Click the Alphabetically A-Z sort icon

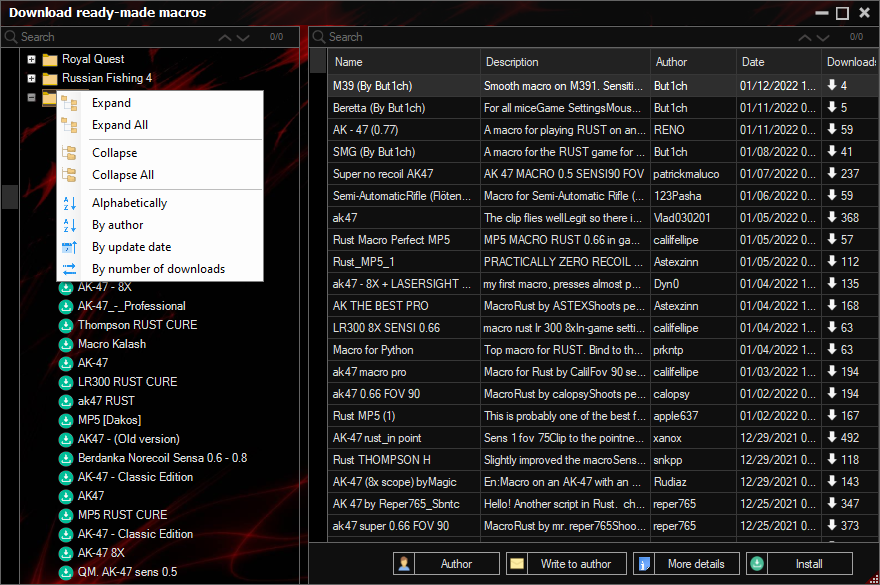click(x=70, y=203)
